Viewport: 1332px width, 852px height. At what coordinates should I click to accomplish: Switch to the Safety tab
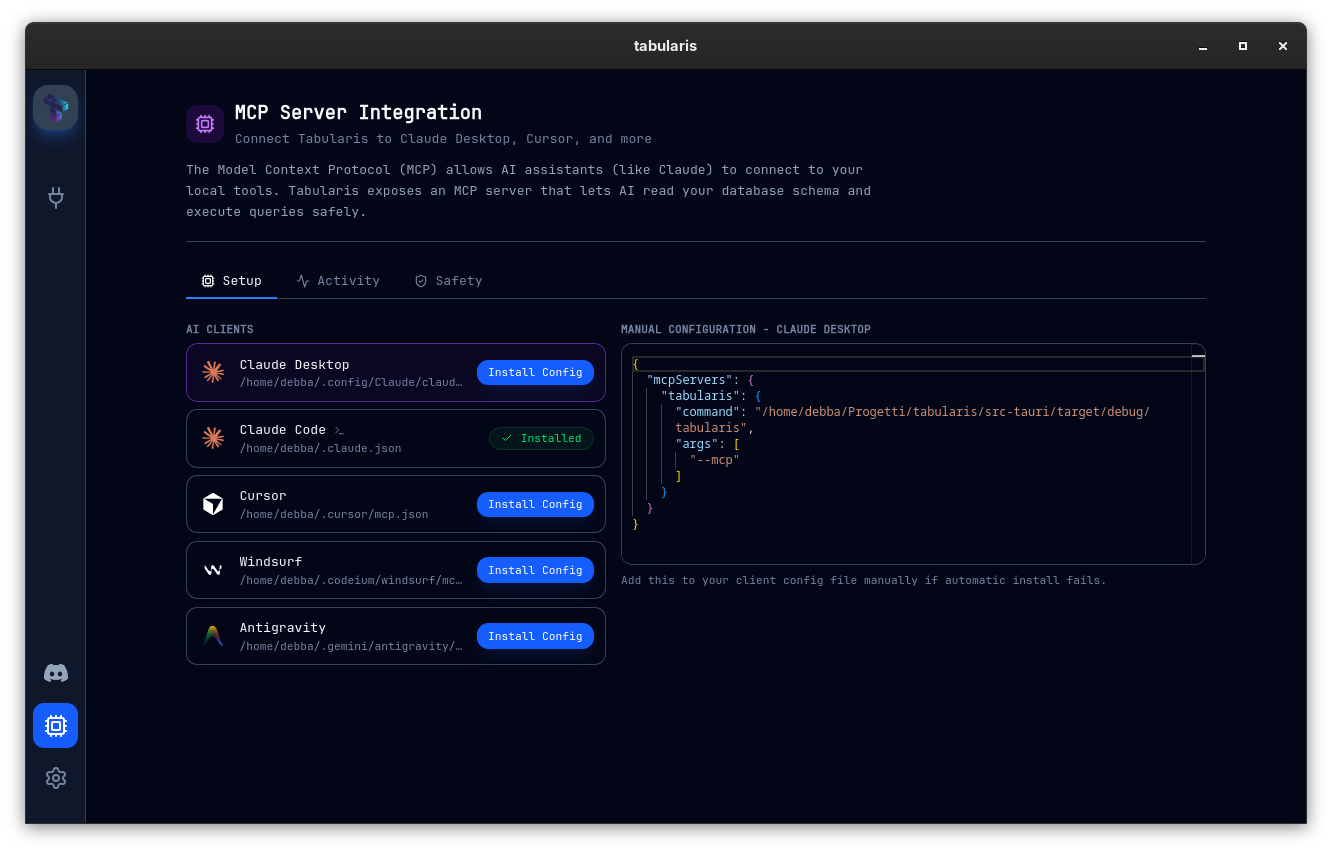click(x=449, y=281)
